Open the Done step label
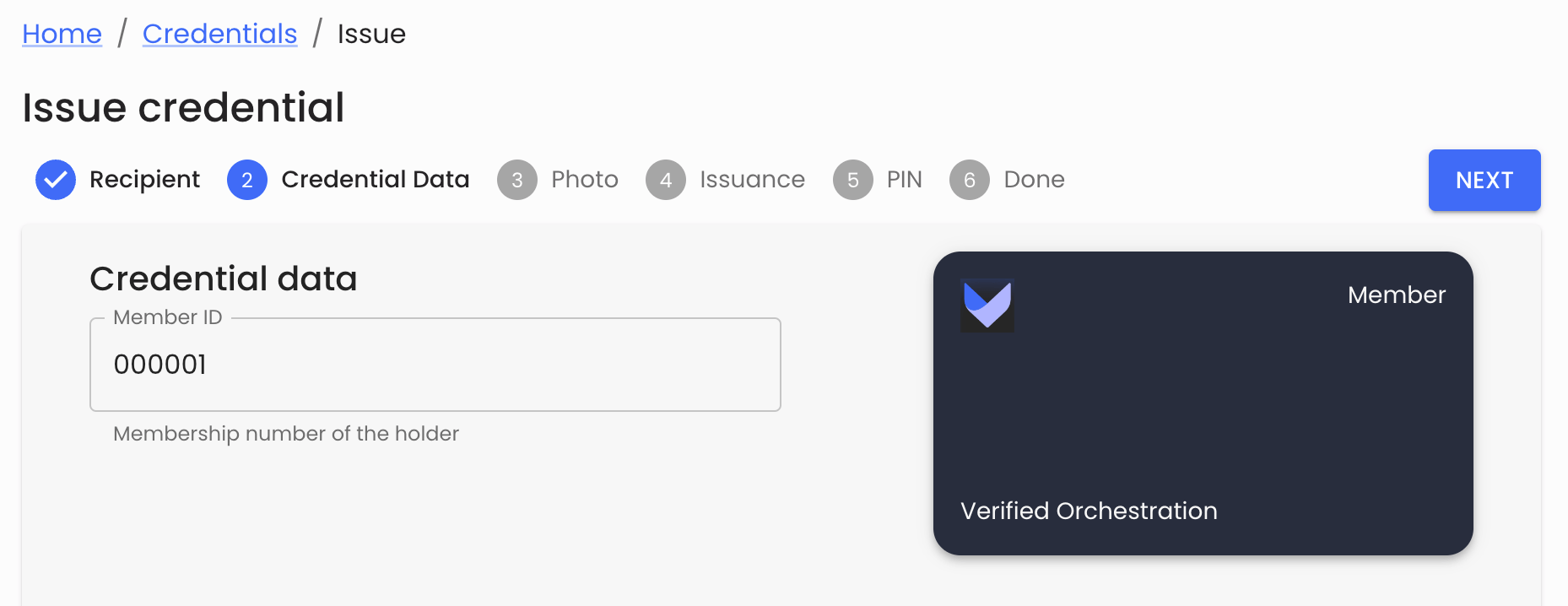1568x606 pixels. pyautogui.click(x=1034, y=180)
